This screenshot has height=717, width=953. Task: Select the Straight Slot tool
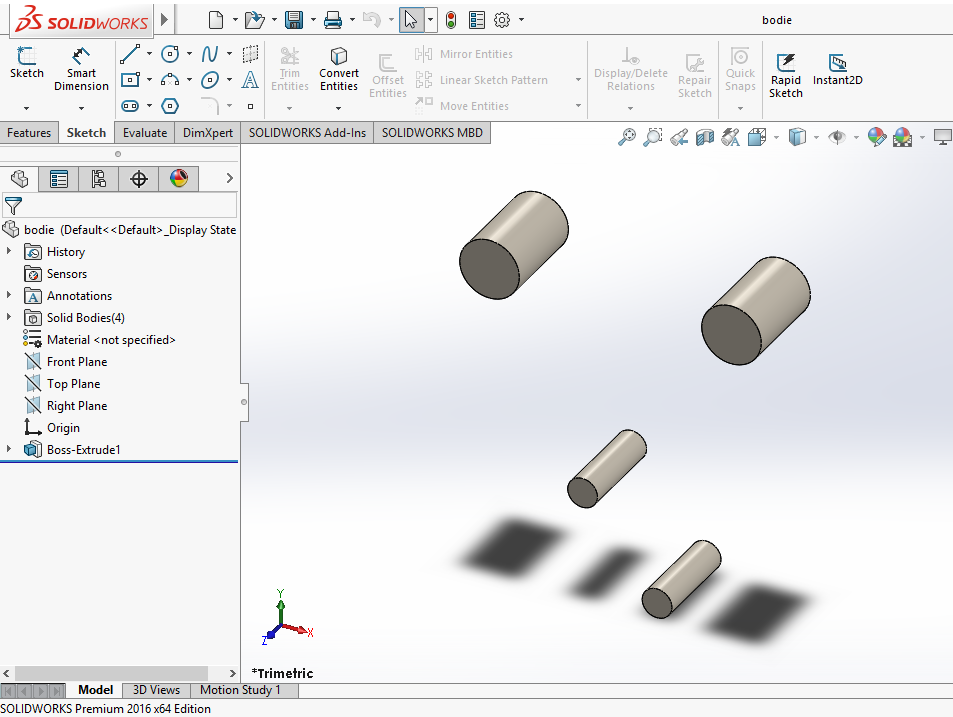130,106
